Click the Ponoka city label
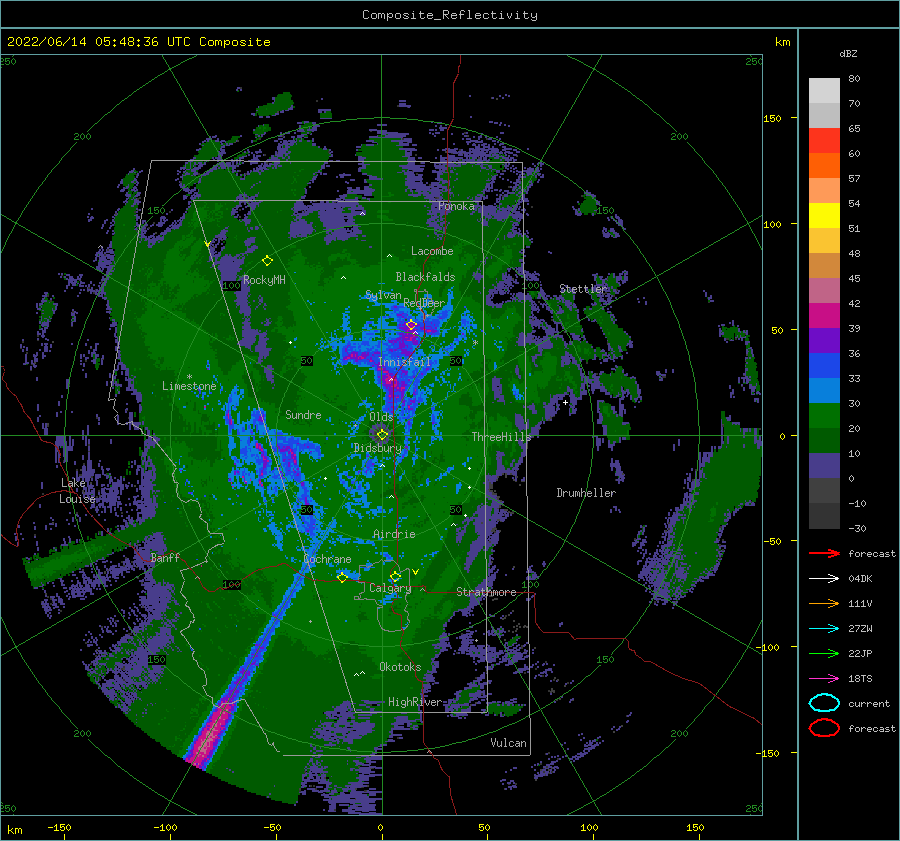 pos(456,206)
